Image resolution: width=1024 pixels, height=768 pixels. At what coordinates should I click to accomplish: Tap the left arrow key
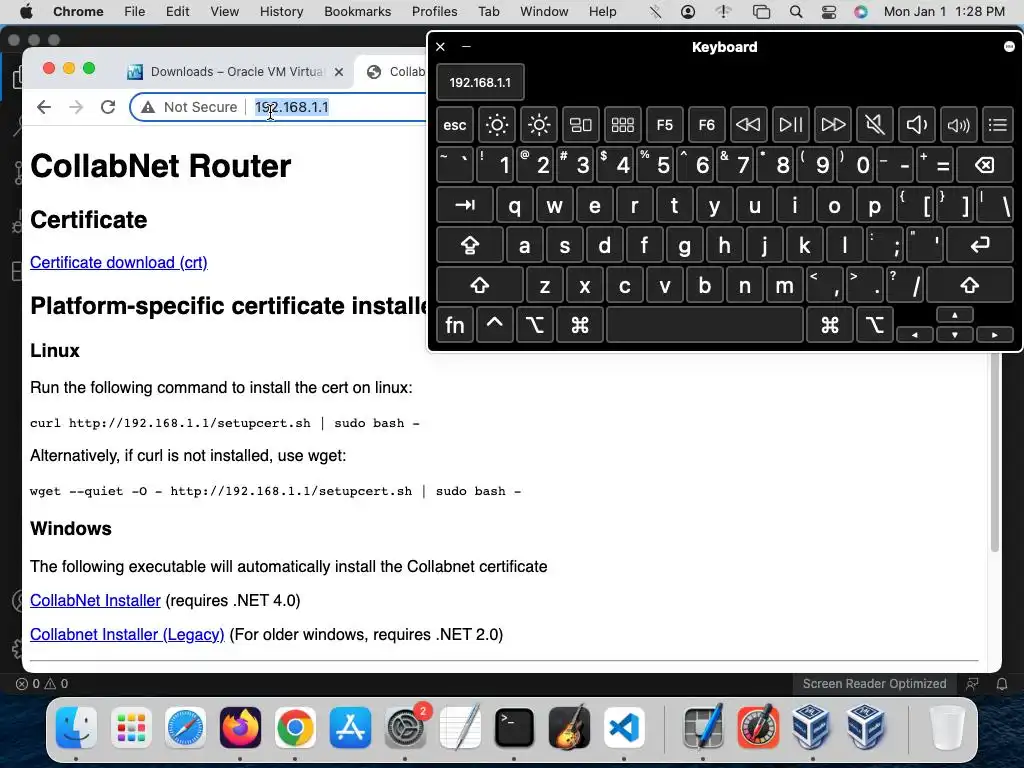[915, 334]
